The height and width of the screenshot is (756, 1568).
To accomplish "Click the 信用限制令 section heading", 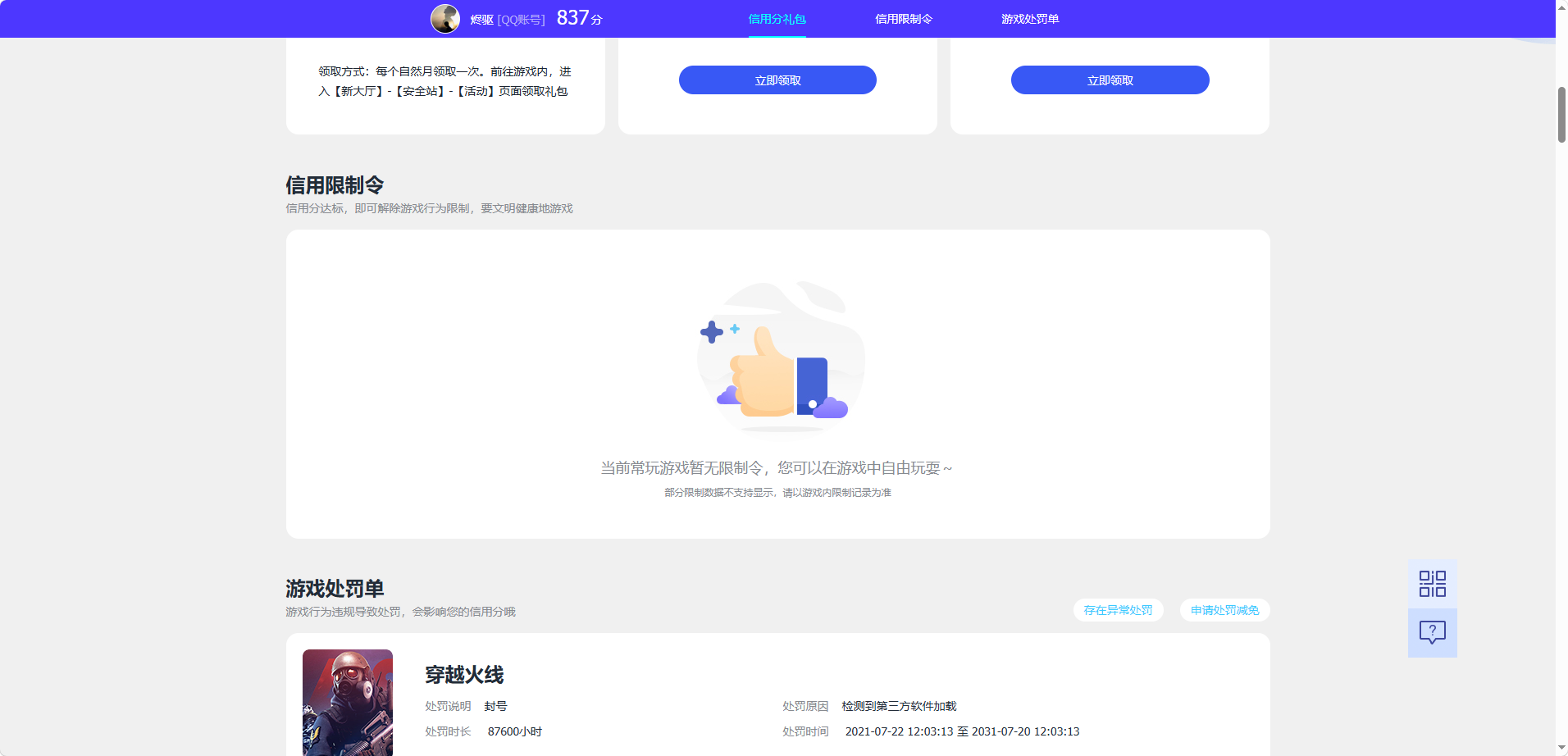I will tap(335, 185).
